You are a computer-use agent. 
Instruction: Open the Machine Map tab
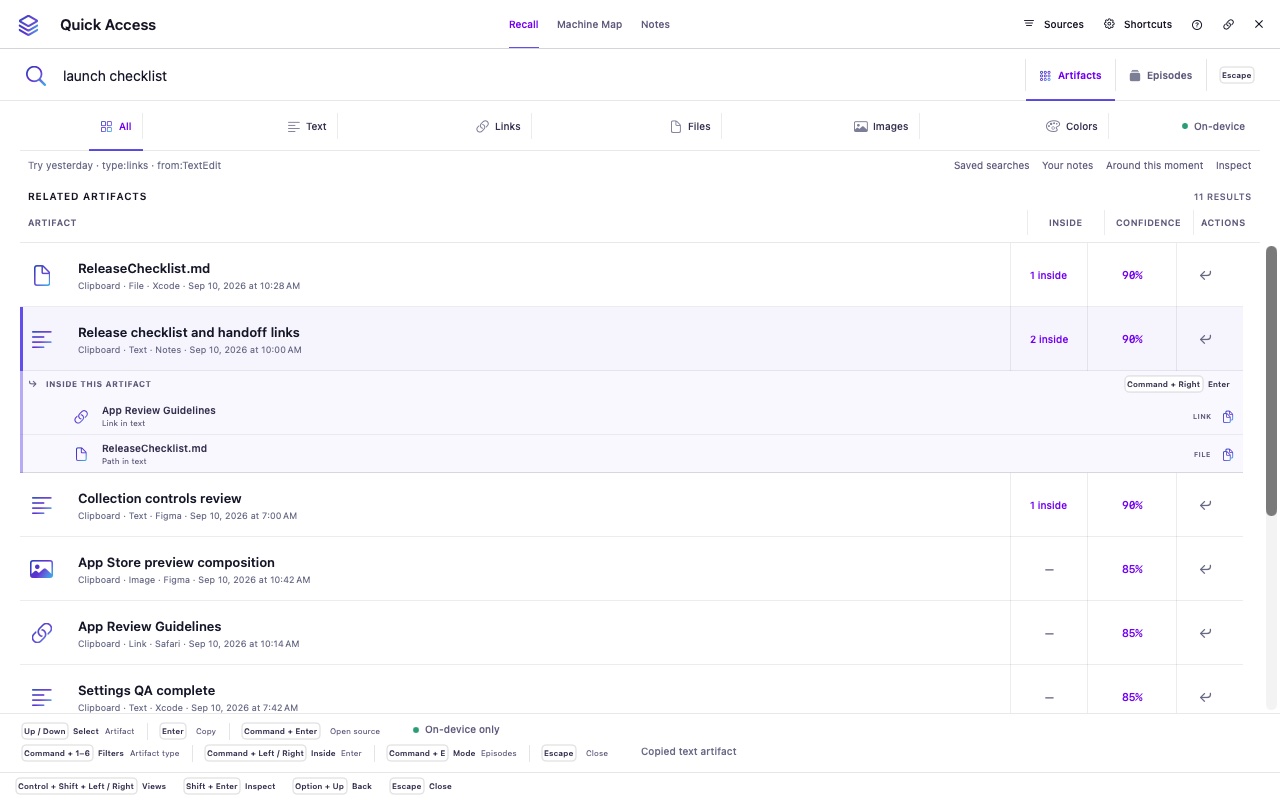[589, 25]
